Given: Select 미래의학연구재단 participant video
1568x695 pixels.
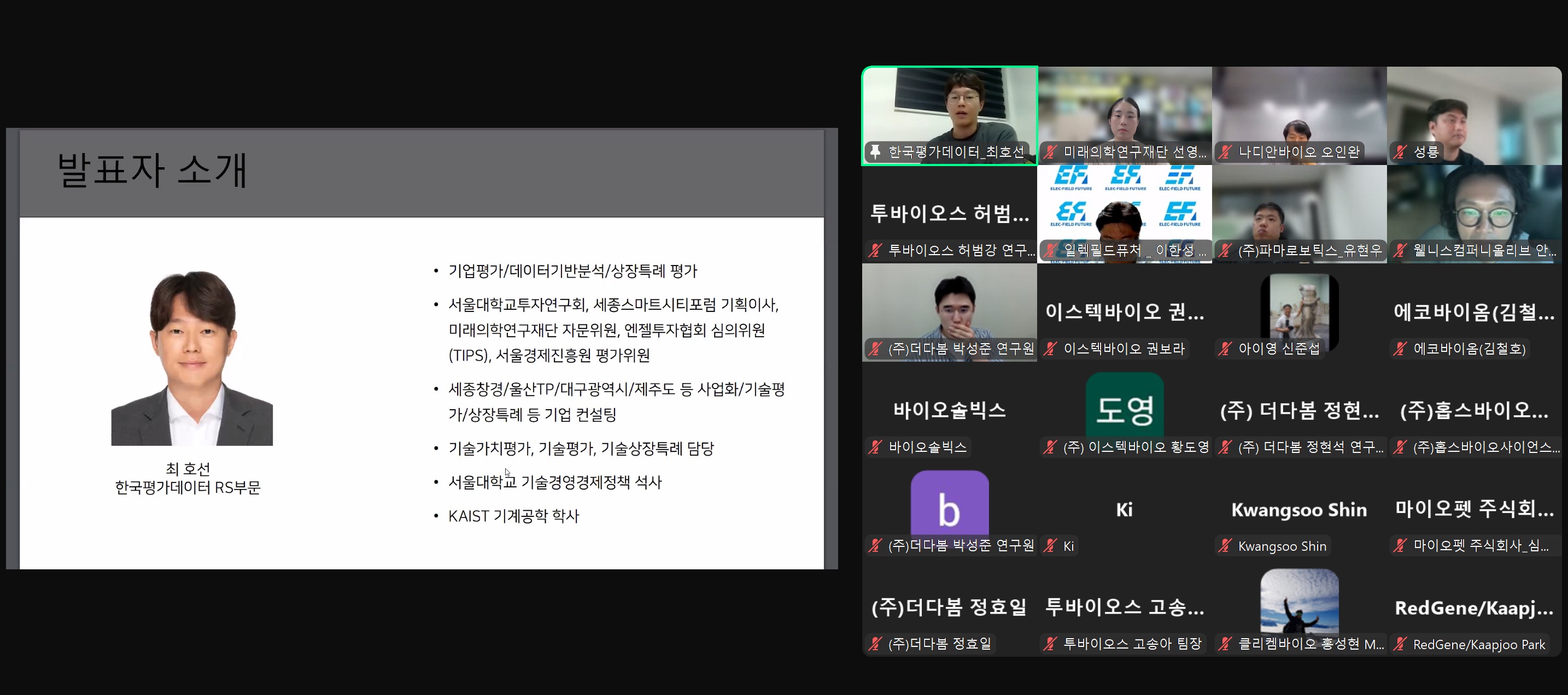Looking at the screenshot, I should [x=1125, y=116].
